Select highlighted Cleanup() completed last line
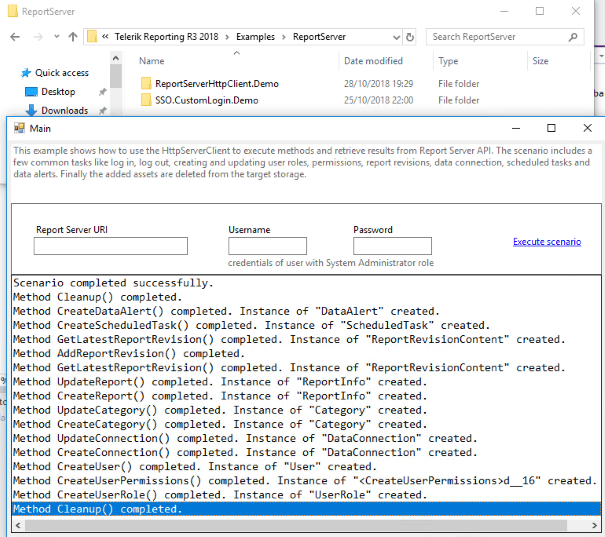Viewport: 605px width, 537px height. point(306,509)
